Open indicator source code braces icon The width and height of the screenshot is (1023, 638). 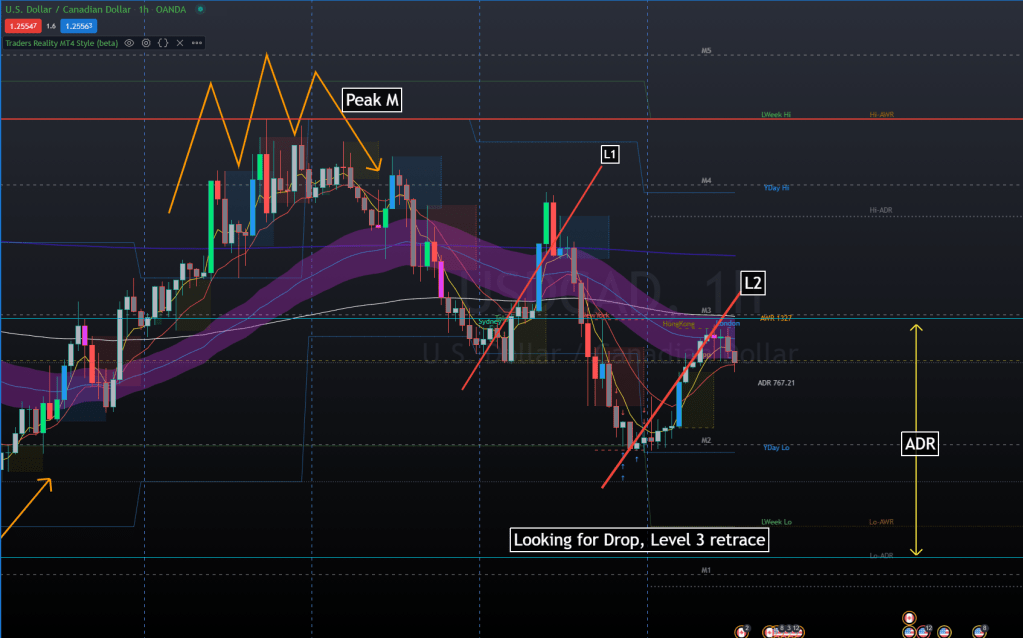coord(162,43)
